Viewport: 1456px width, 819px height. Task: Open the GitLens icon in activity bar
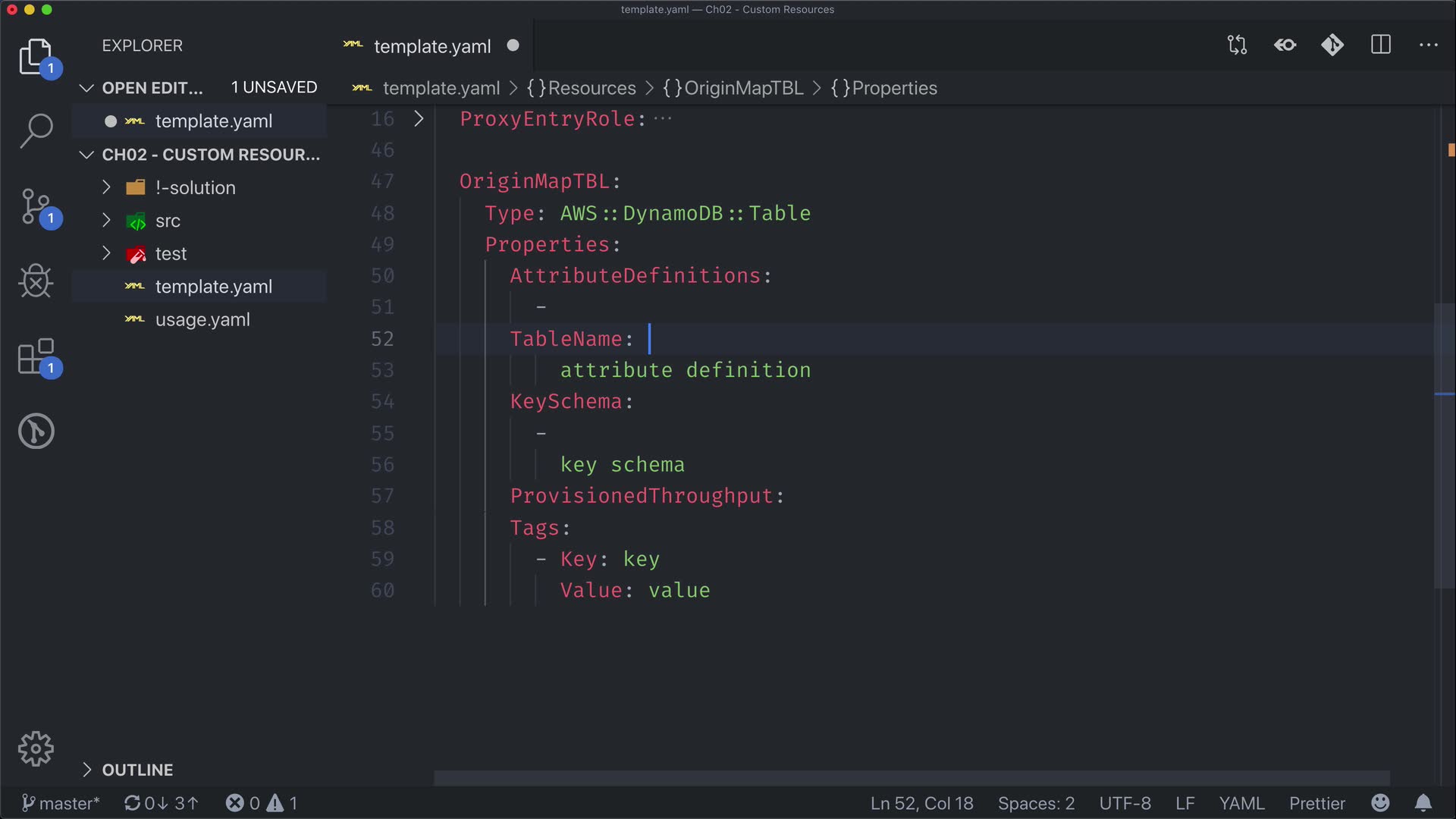36,431
